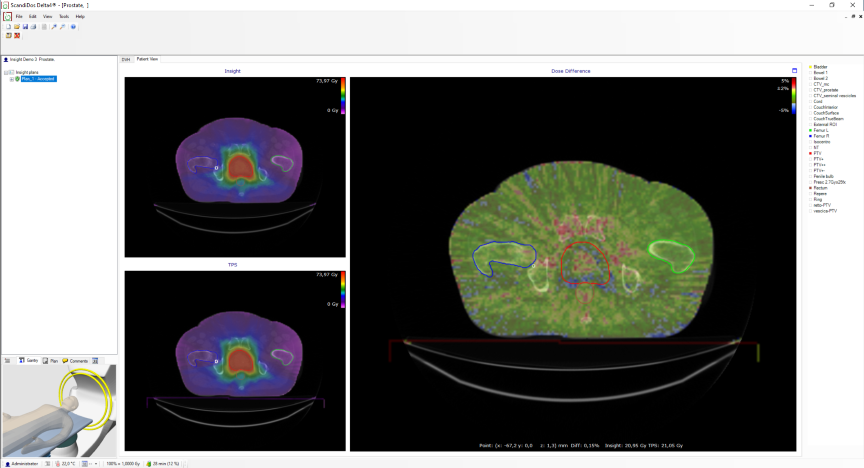The height and width of the screenshot is (468, 864).
Task: Open the Tools menu
Action: (63, 17)
